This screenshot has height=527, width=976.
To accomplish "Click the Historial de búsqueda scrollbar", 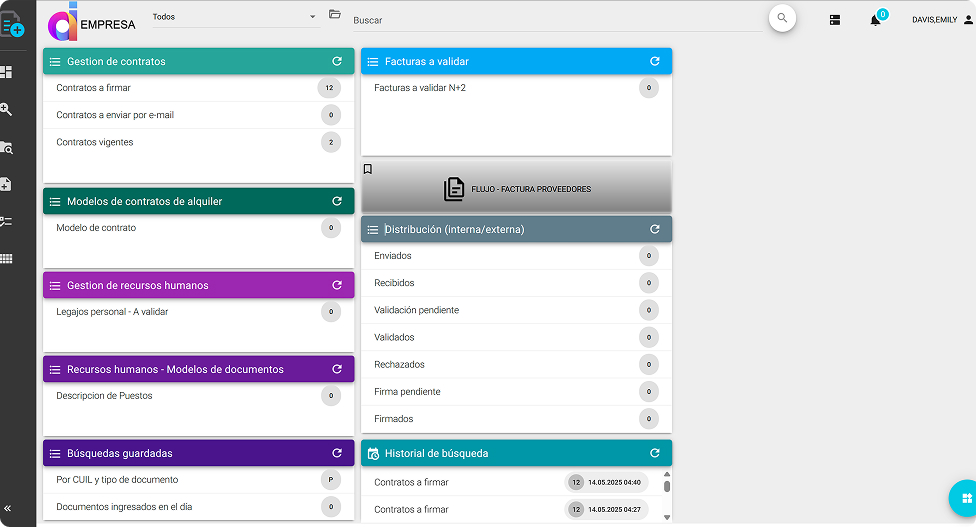I will [x=667, y=487].
